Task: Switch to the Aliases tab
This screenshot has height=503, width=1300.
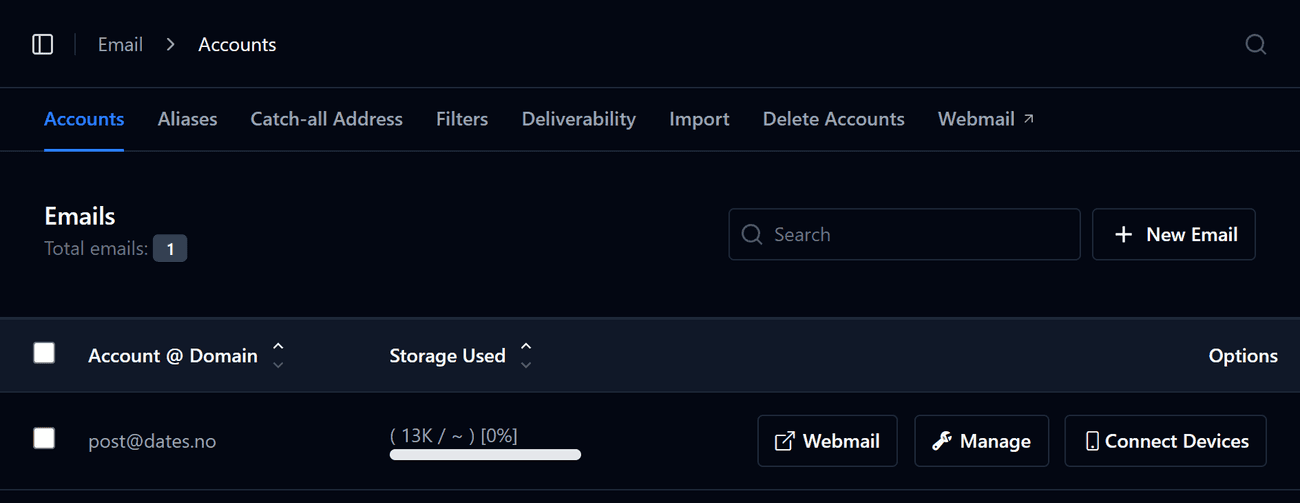Action: pos(187,119)
